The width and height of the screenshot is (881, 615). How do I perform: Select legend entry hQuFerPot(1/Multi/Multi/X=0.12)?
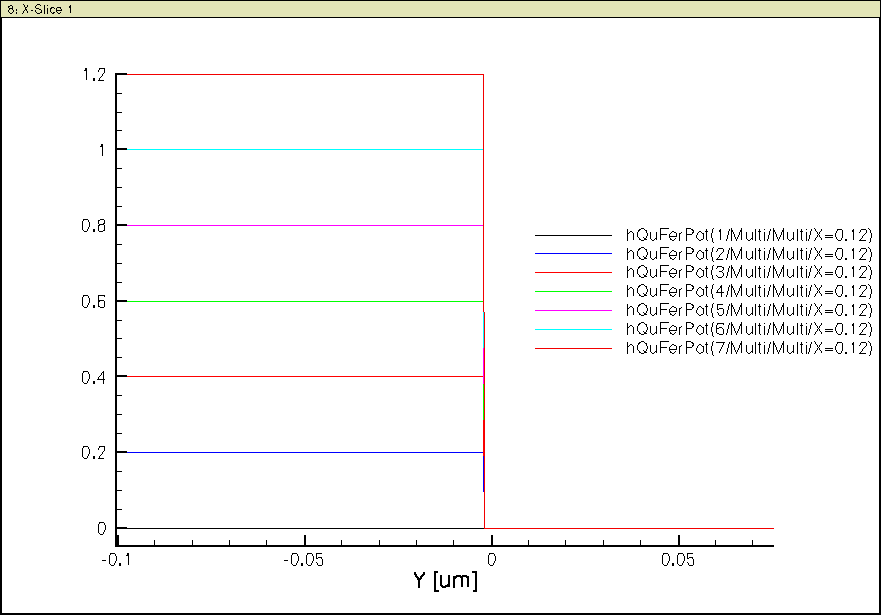[750, 235]
